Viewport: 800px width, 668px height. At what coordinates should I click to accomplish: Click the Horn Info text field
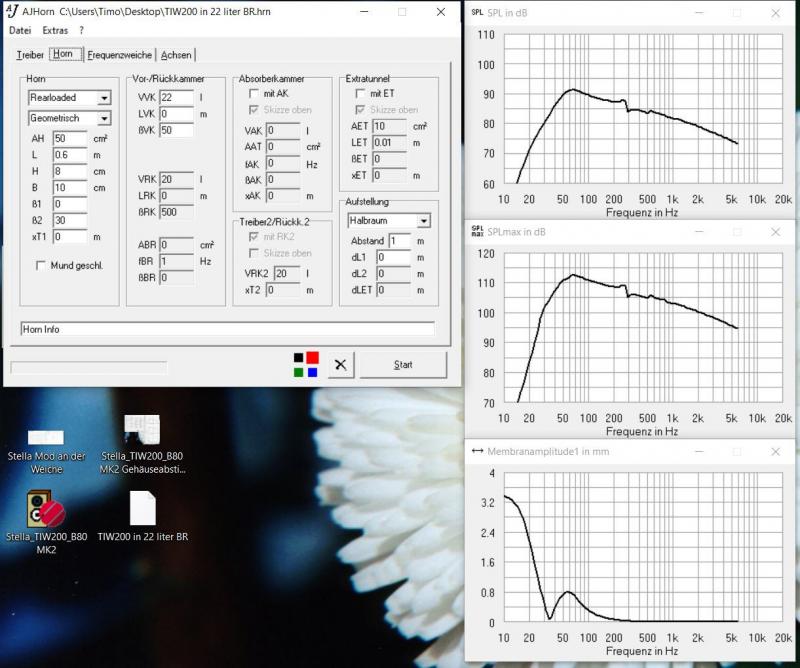[227, 328]
